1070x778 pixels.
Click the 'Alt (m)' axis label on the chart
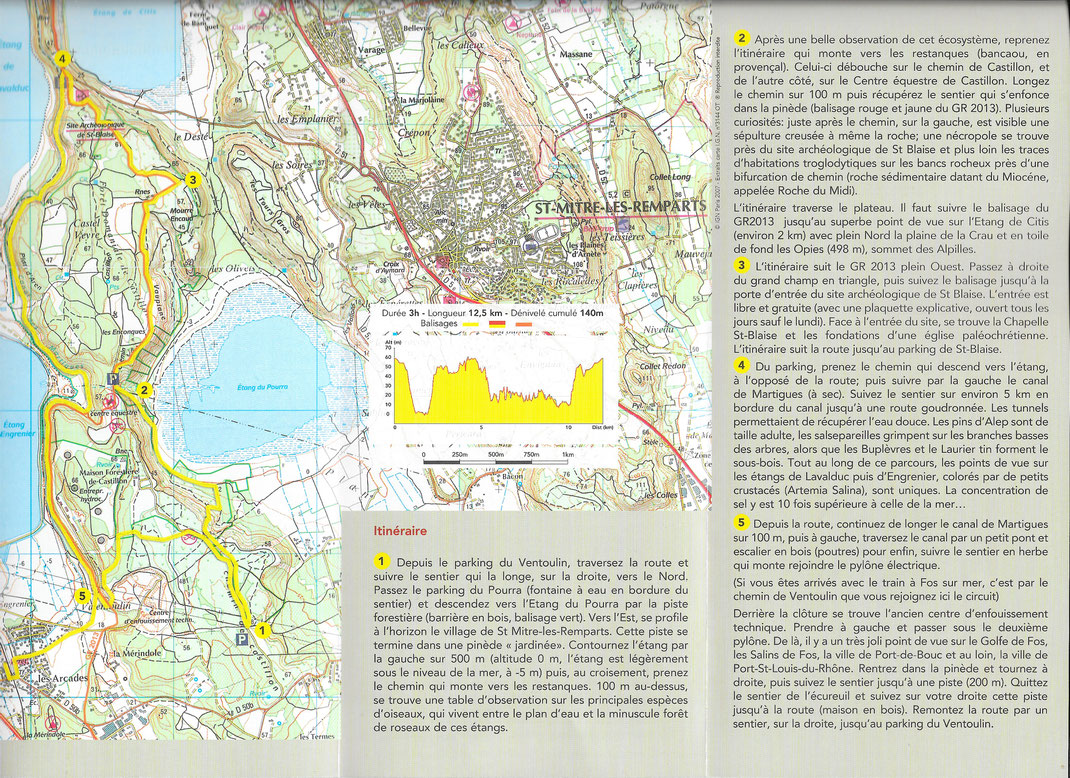pos(392,342)
